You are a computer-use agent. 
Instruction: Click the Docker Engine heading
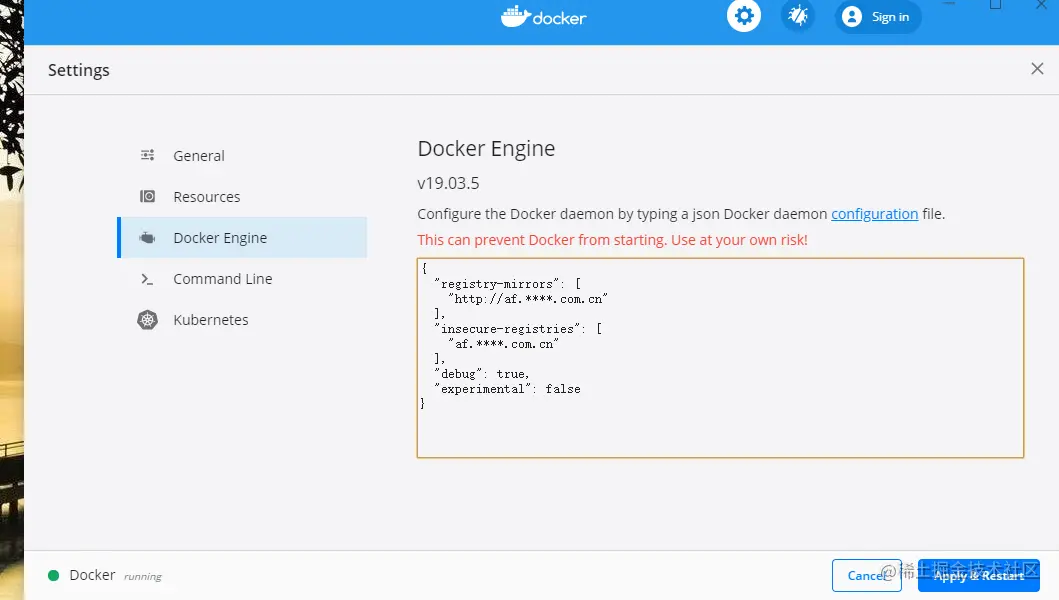coord(486,149)
